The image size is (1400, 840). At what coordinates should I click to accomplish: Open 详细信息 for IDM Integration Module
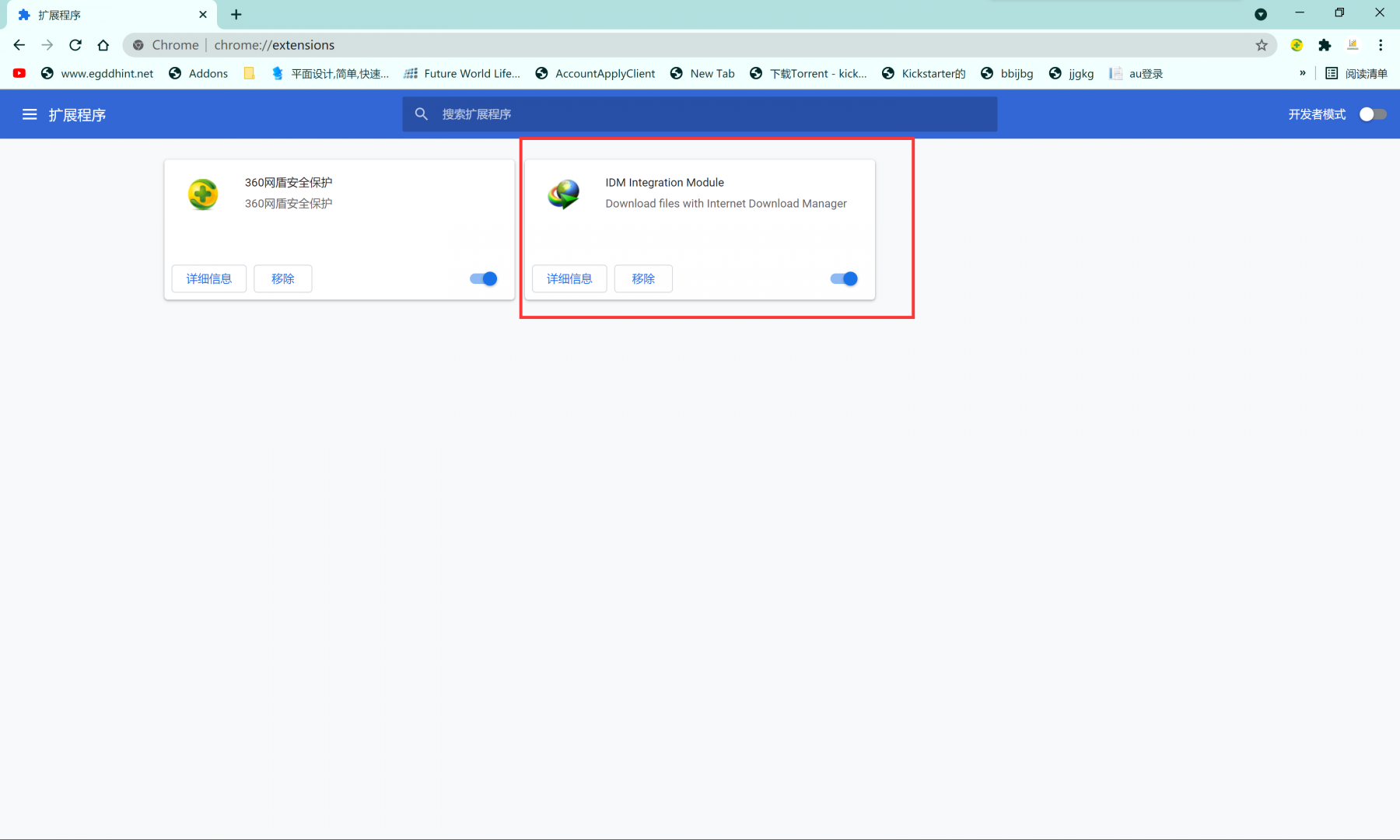point(569,278)
